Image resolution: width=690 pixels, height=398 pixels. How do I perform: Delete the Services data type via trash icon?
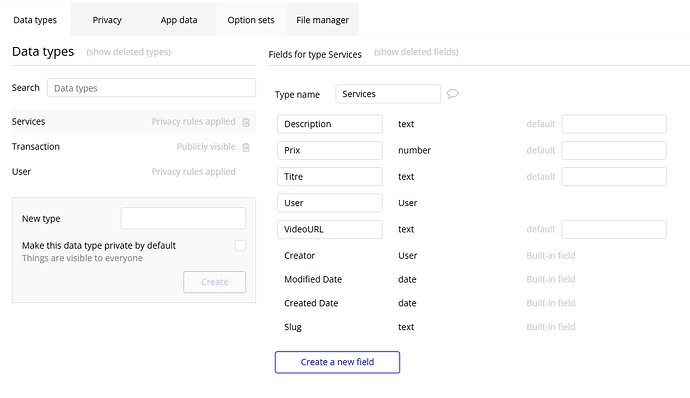pos(246,122)
